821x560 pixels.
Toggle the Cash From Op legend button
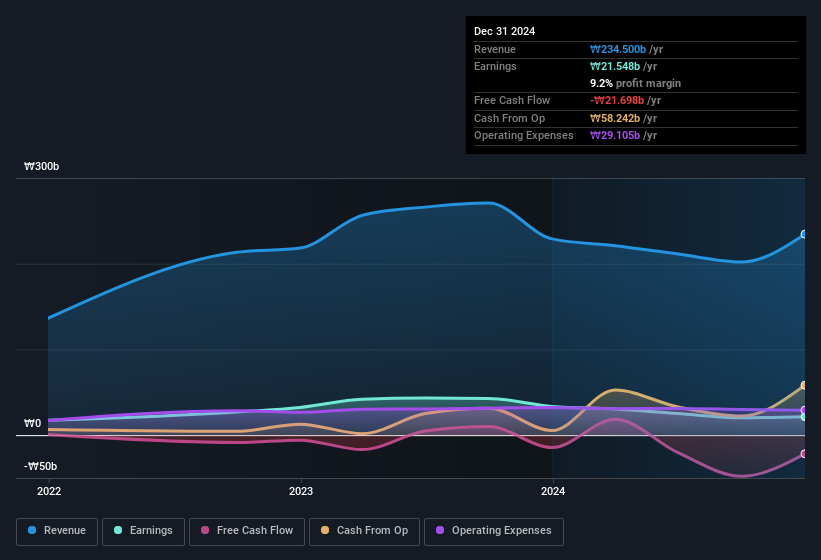pos(364,531)
